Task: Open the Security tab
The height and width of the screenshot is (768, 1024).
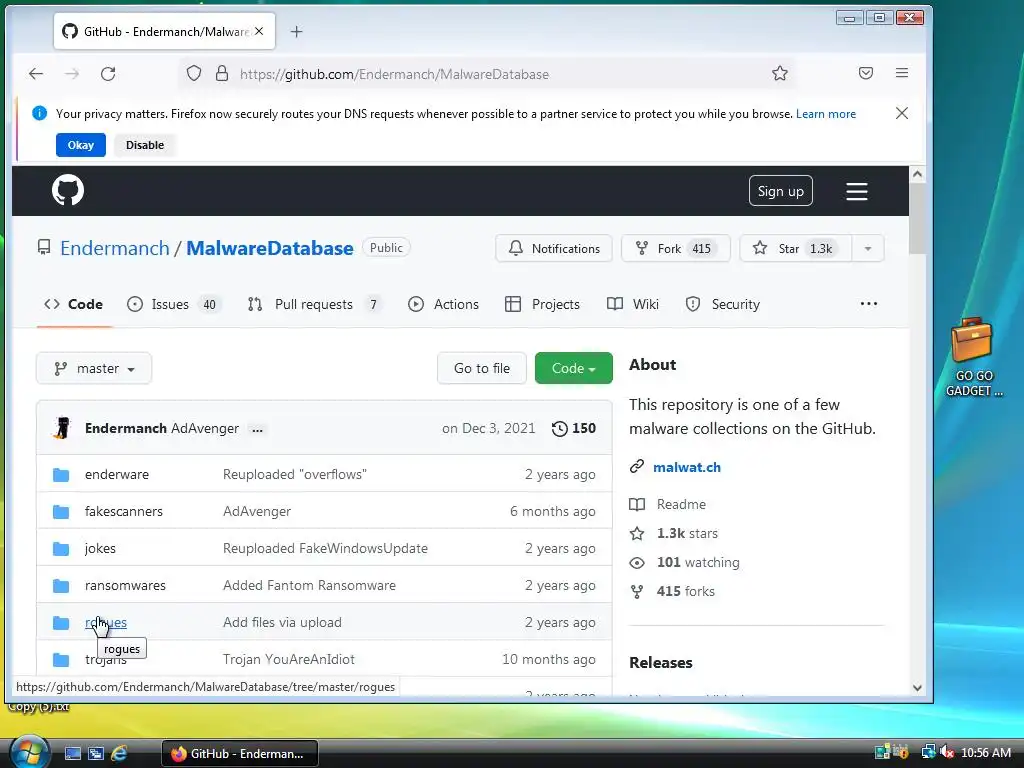Action: (x=723, y=304)
